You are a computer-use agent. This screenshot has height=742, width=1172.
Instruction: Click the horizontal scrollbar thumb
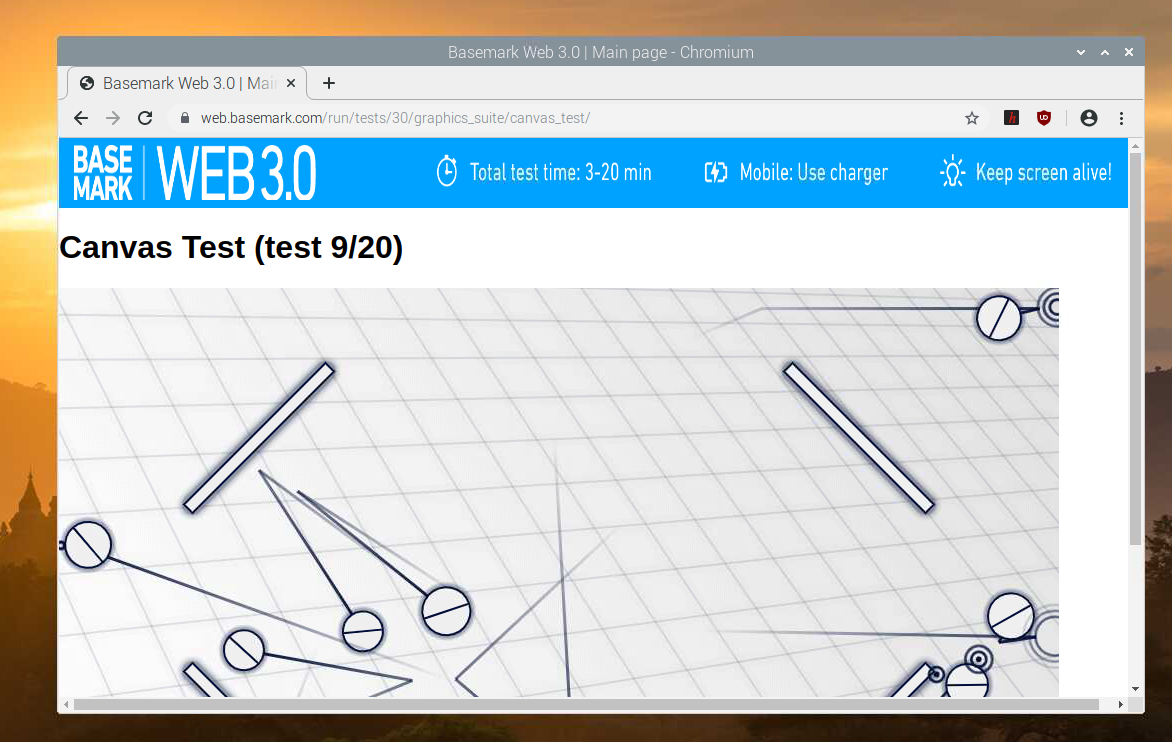587,705
